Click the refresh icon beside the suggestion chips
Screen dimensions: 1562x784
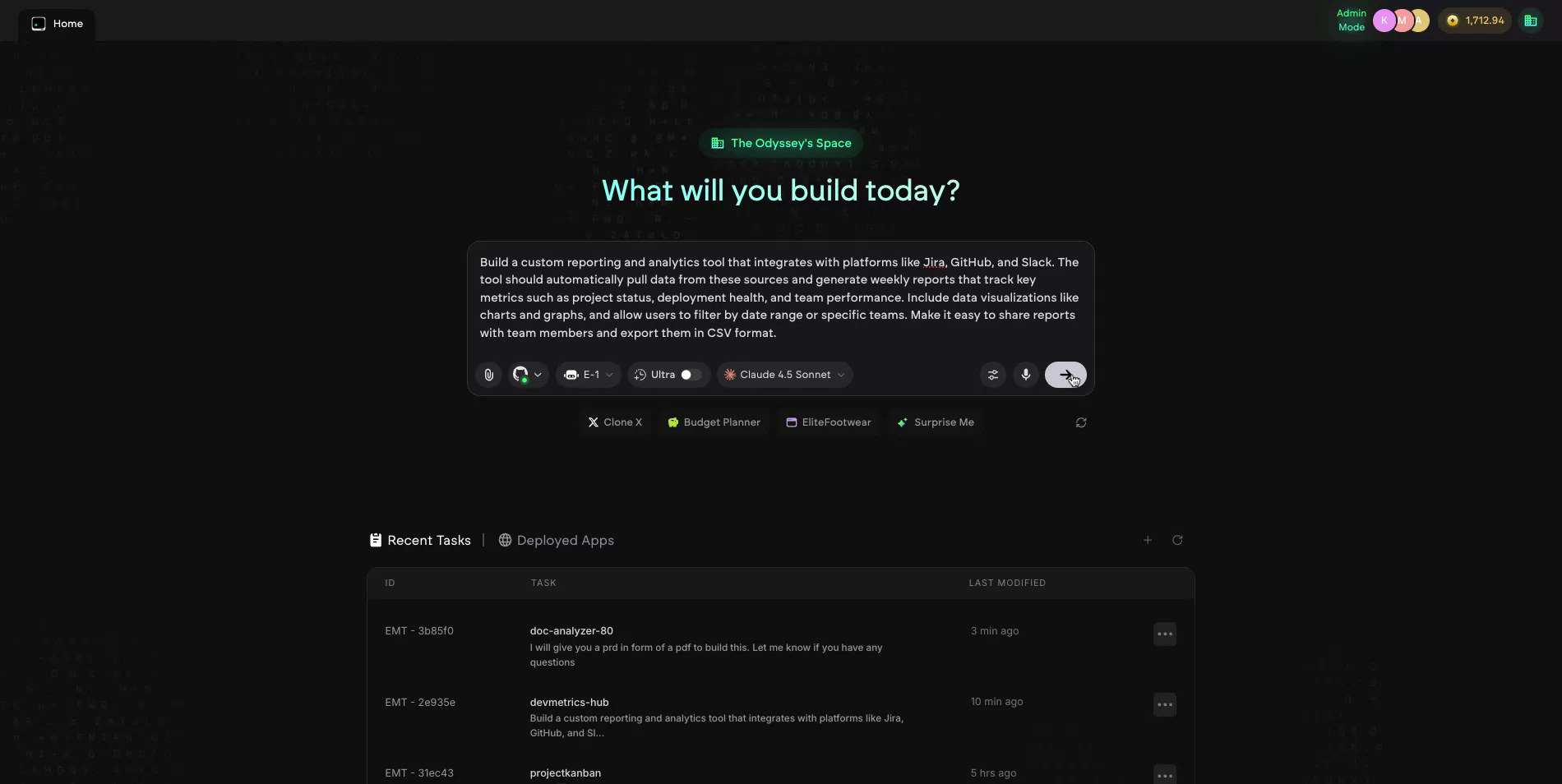1080,422
